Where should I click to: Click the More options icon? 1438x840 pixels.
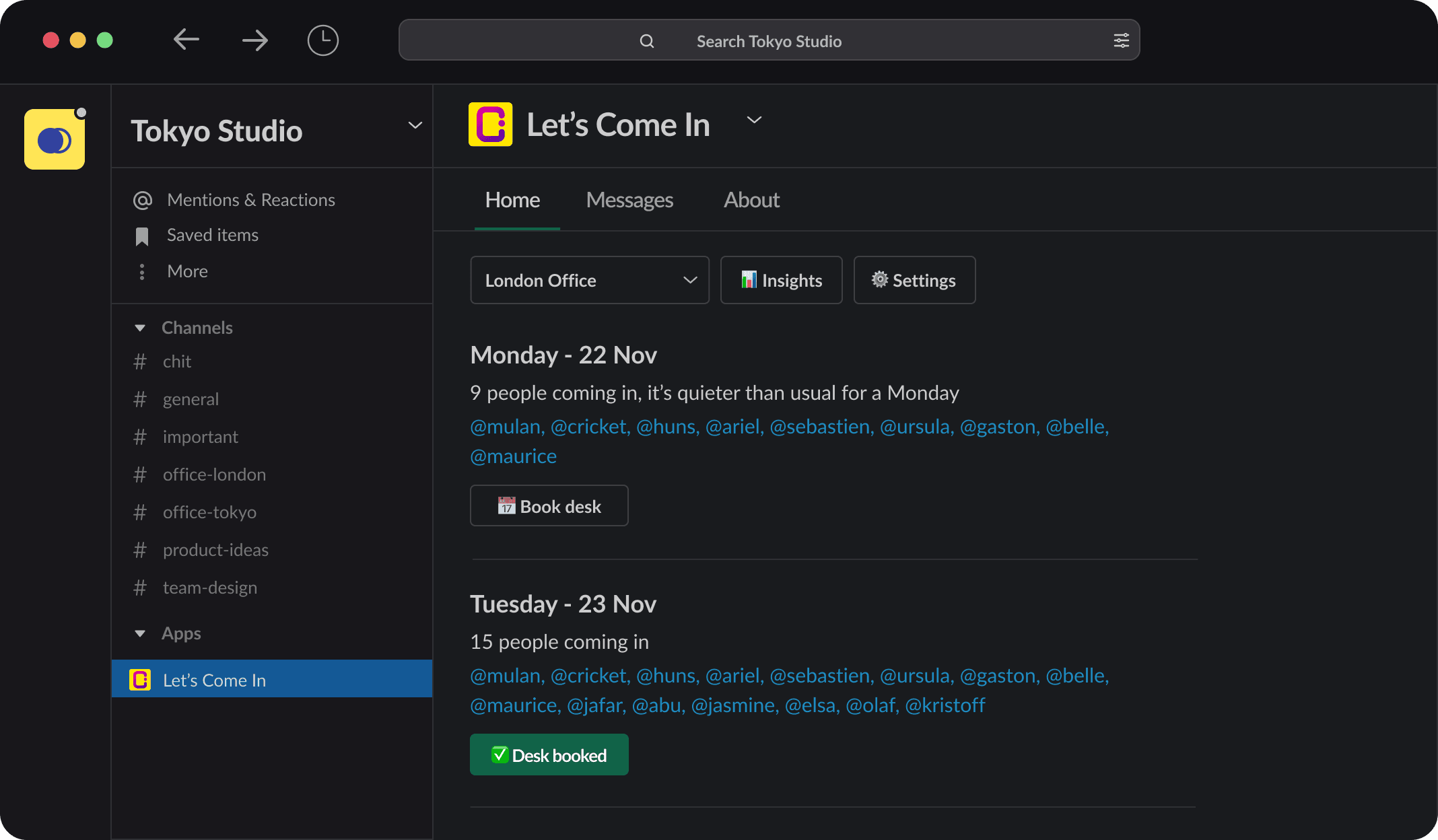point(142,271)
